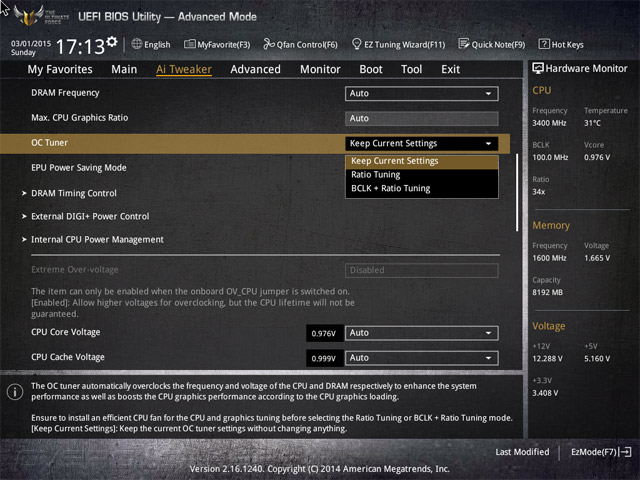The width and height of the screenshot is (640, 480).
Task: Select EPU Power Saving Mode row
Action: [79, 168]
